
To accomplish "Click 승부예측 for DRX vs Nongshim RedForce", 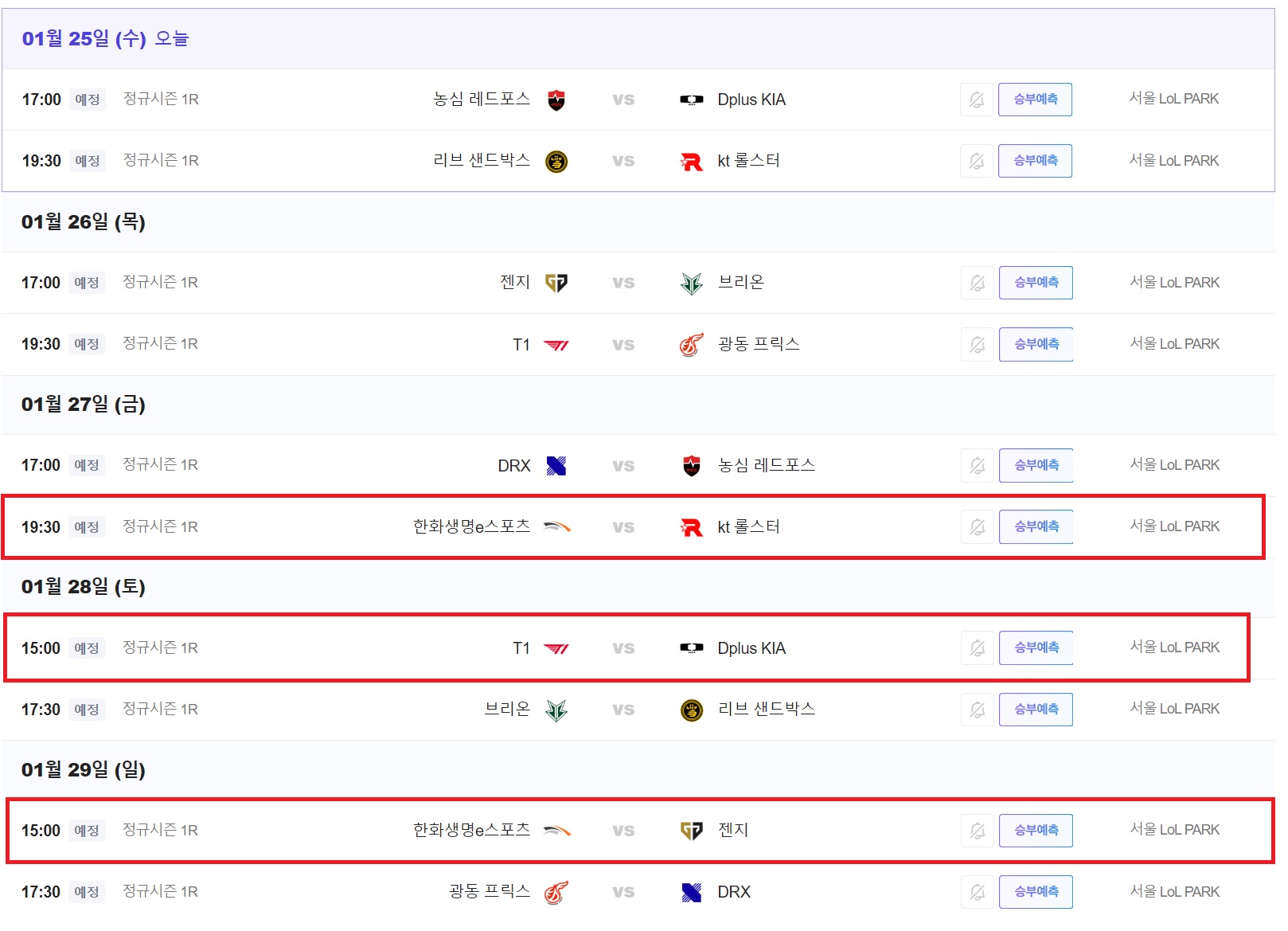I will point(1036,465).
